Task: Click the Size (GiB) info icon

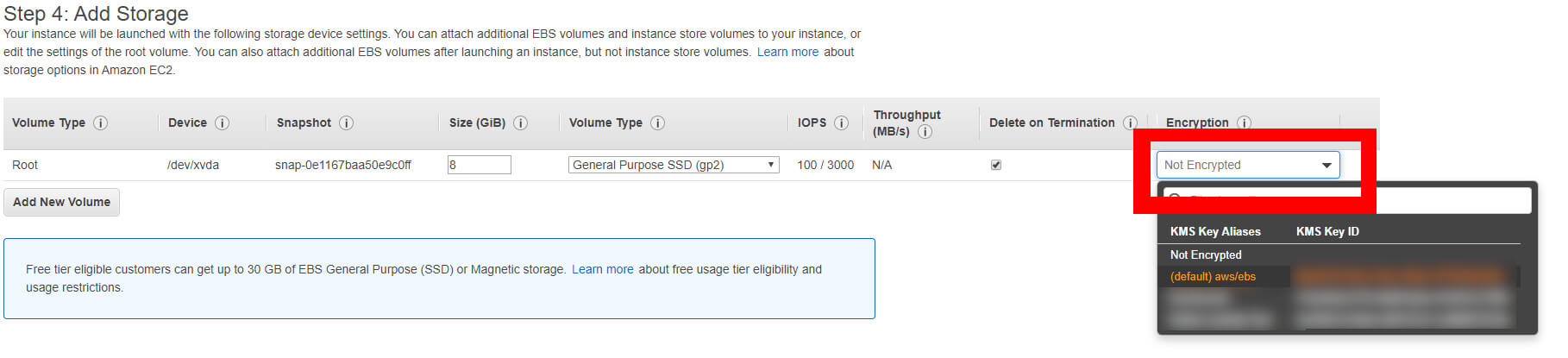Action: 520,123
